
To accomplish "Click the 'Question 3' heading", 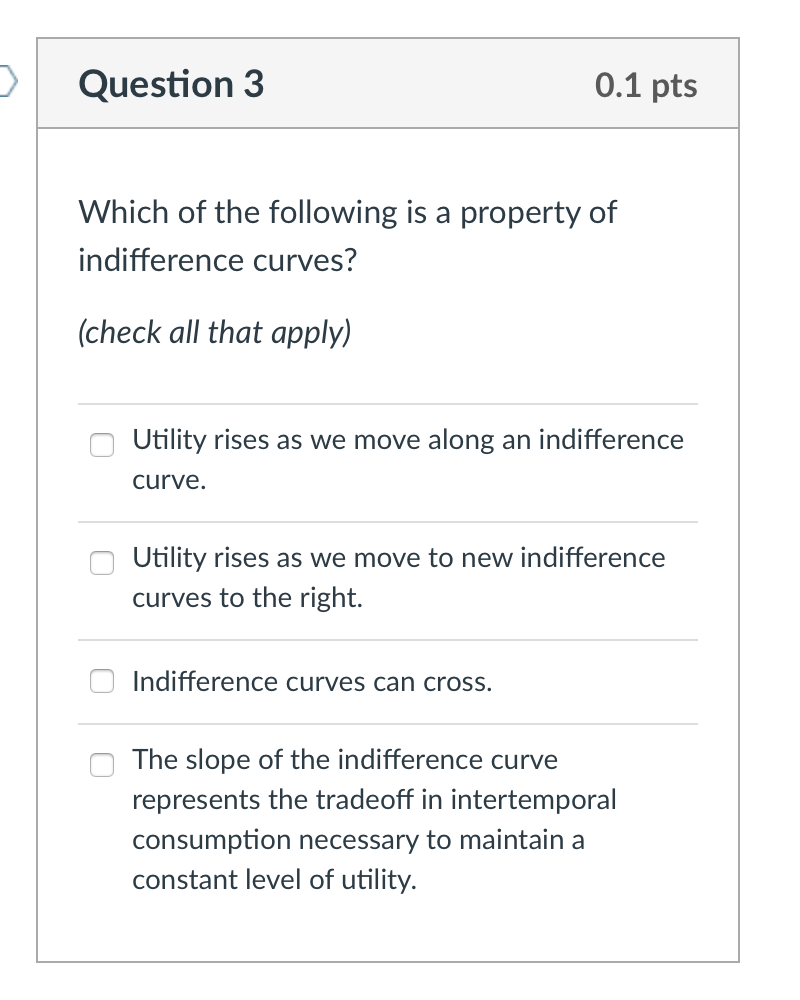I will [170, 85].
